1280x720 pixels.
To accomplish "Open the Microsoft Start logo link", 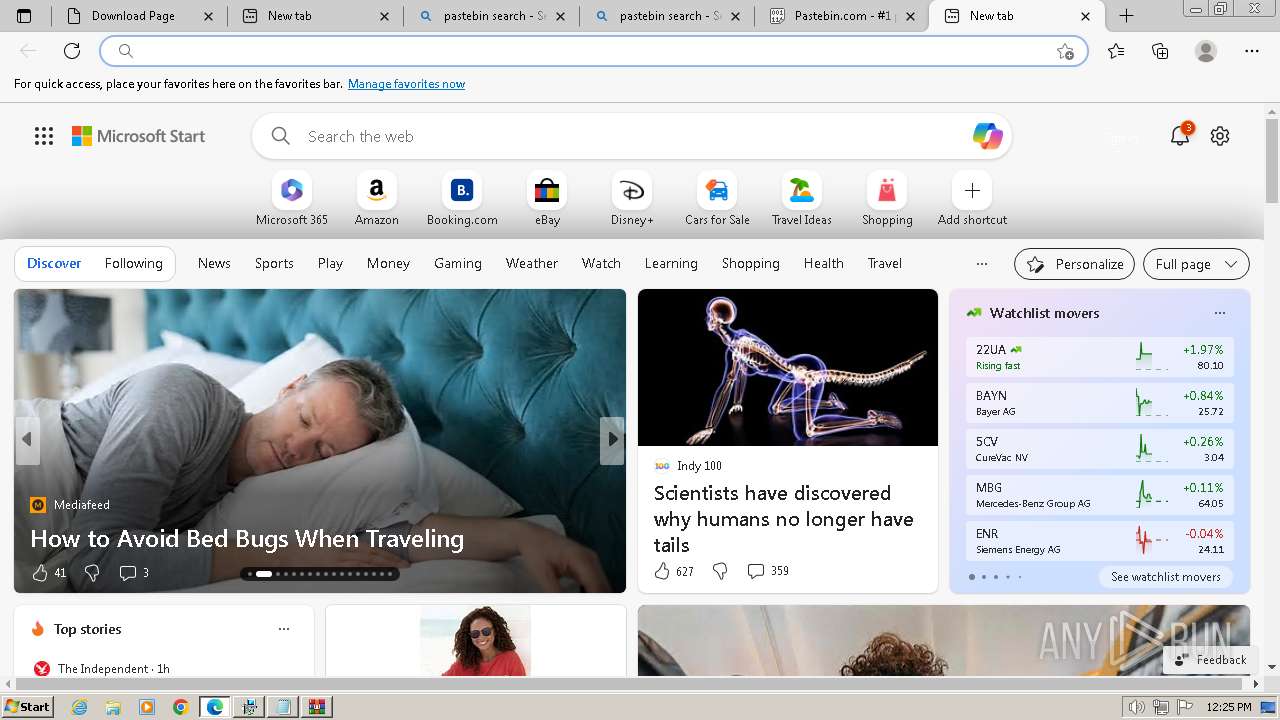I will (138, 136).
